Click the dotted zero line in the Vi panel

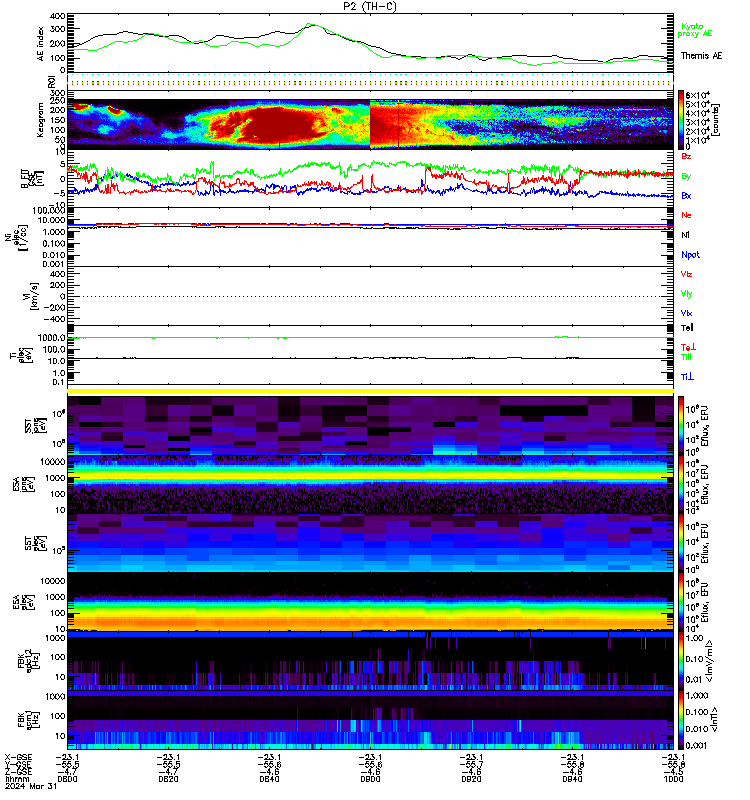click(370, 296)
